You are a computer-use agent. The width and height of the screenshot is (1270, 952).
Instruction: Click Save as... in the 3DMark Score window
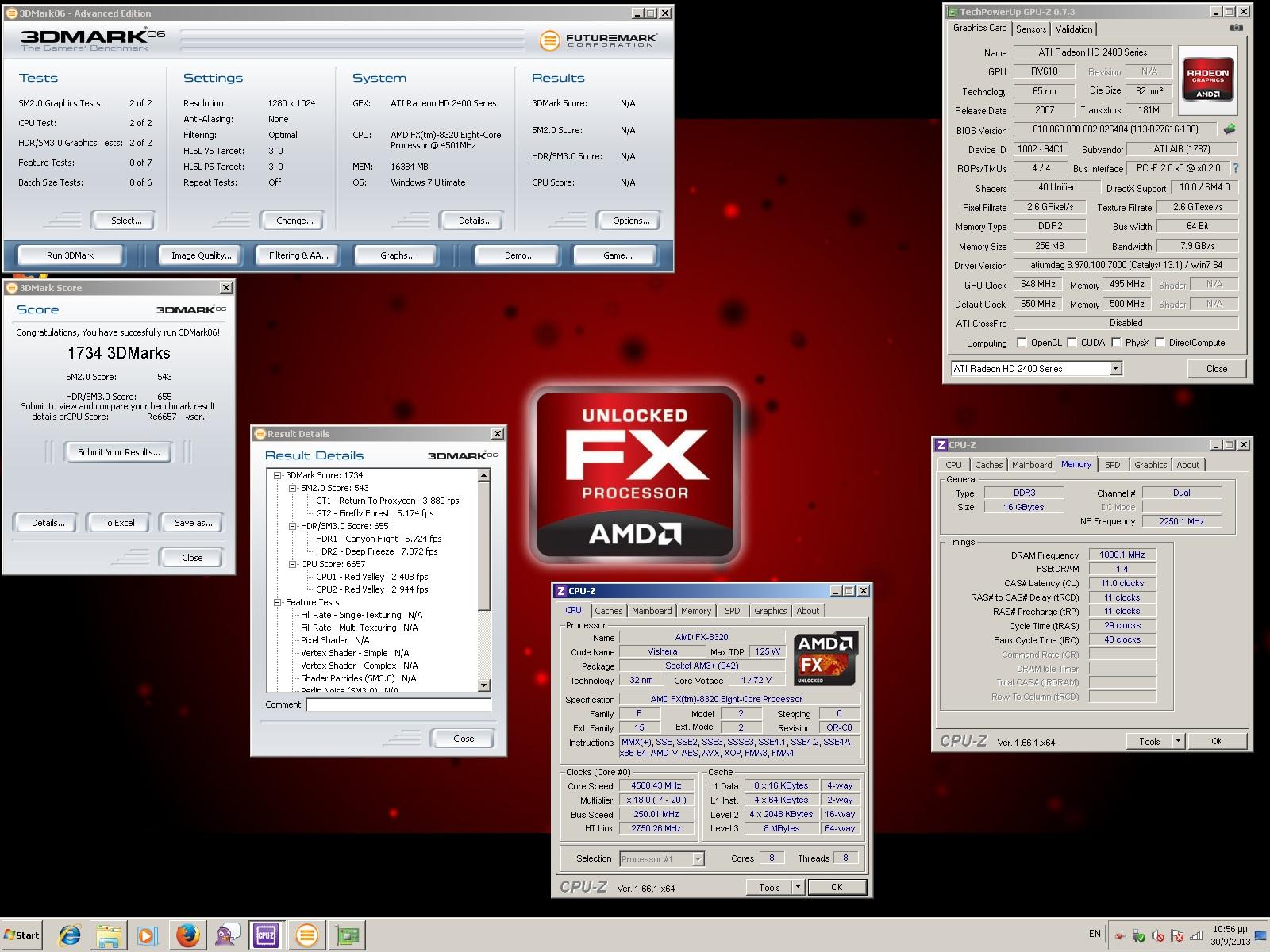193,523
